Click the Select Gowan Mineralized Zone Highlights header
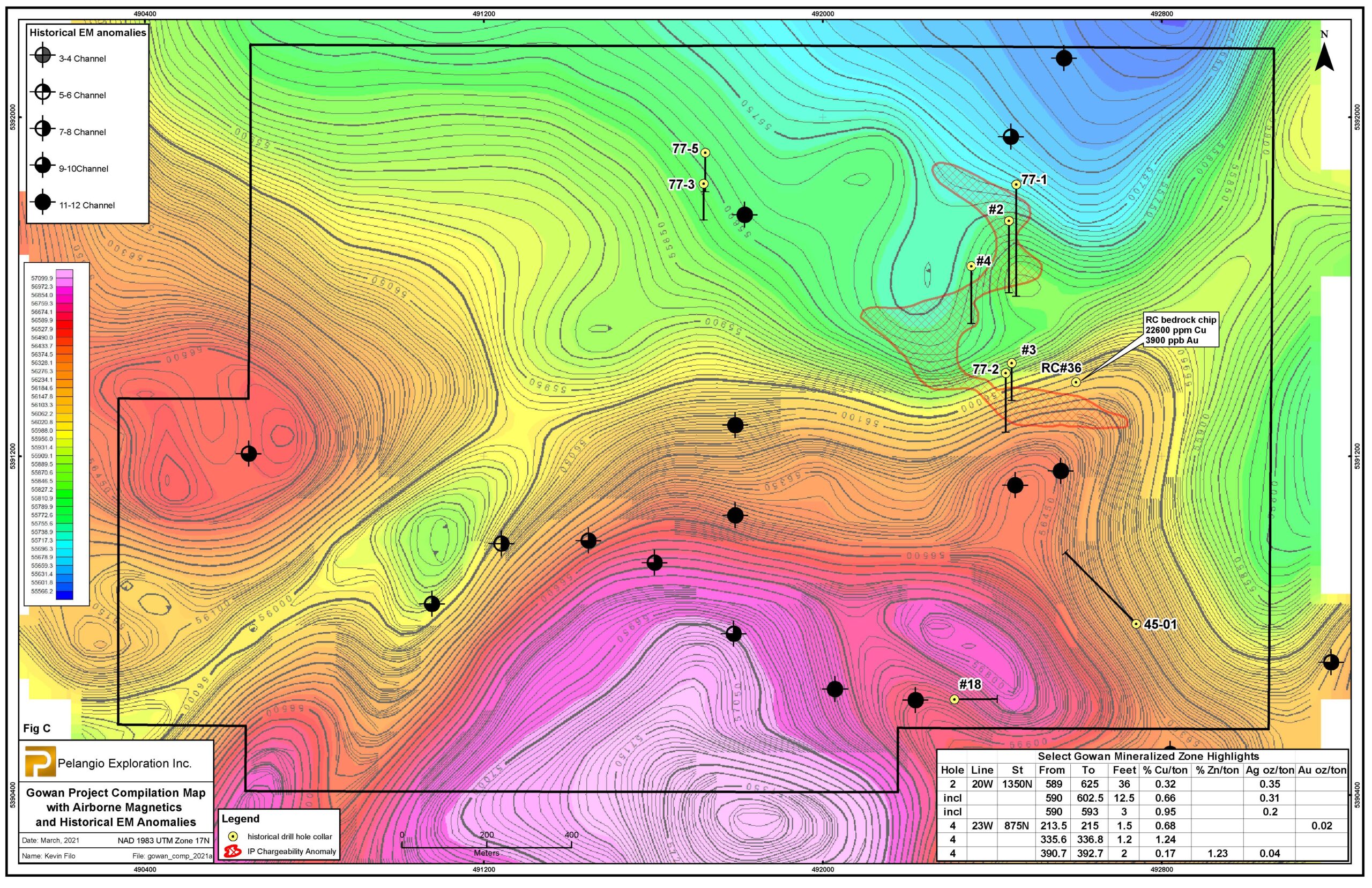The height and width of the screenshot is (888, 1372). (1148, 756)
